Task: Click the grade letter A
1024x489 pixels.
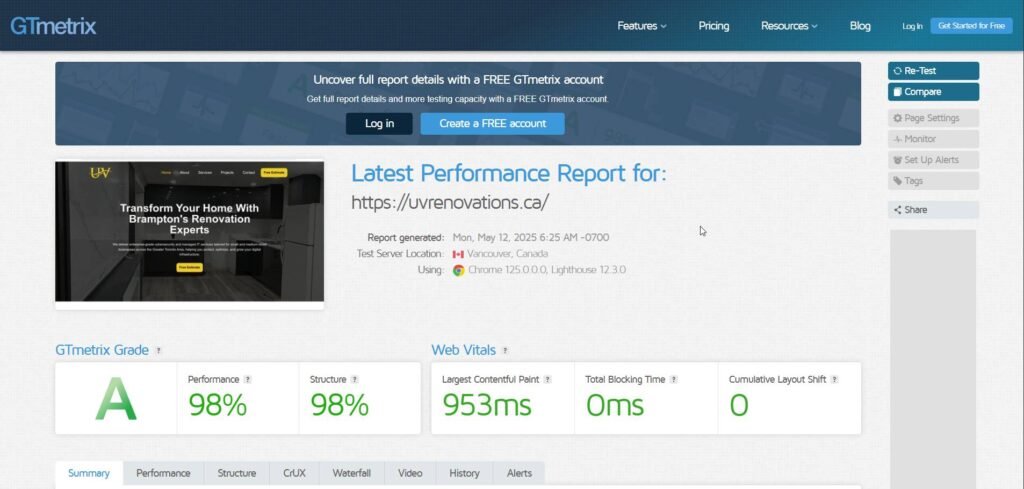Action: click(116, 400)
